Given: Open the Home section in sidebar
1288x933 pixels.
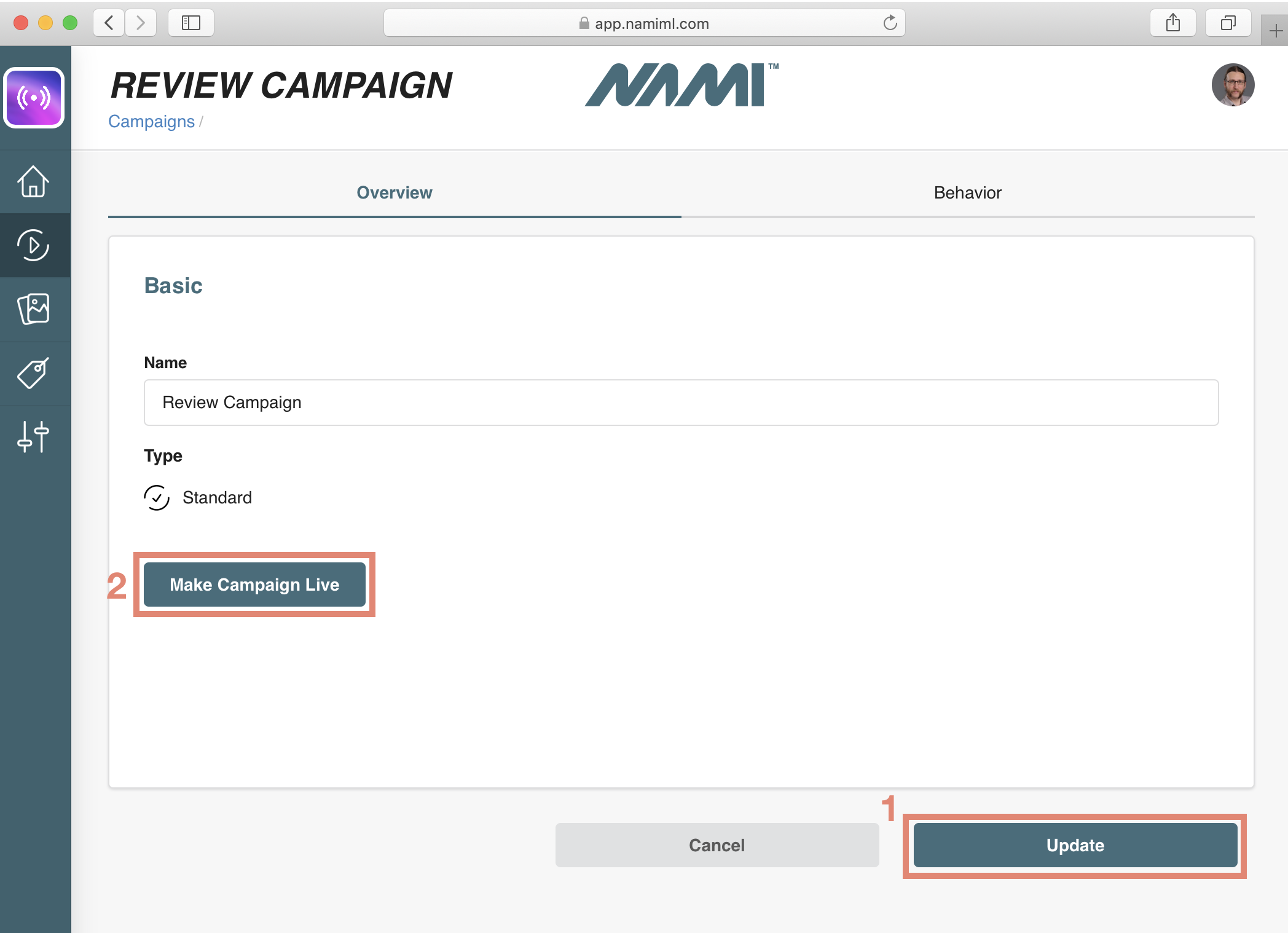Looking at the screenshot, I should 34,181.
